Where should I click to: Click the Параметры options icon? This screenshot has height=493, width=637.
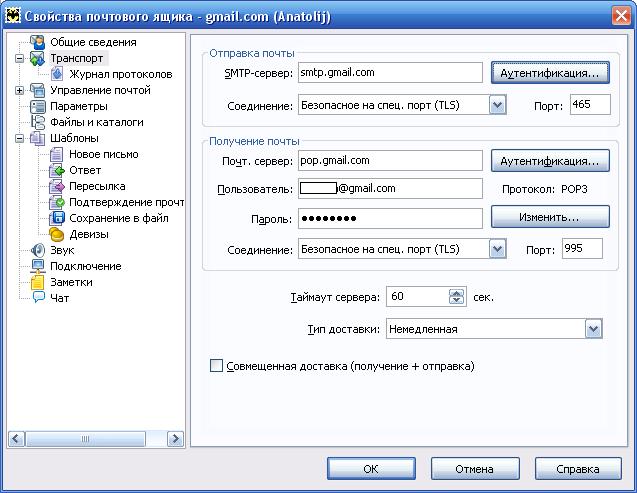(x=37, y=106)
